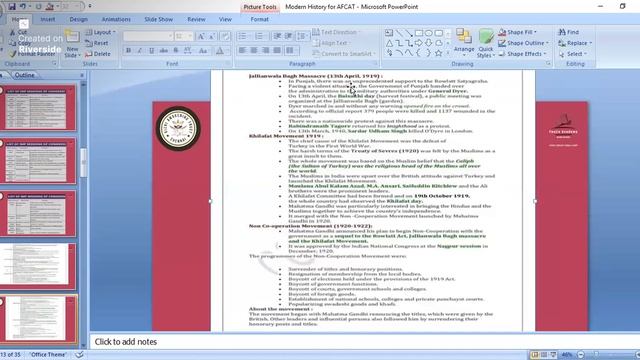Start Slide Show view from status bar
This screenshot has width=640, height=360.
(x=553, y=355)
